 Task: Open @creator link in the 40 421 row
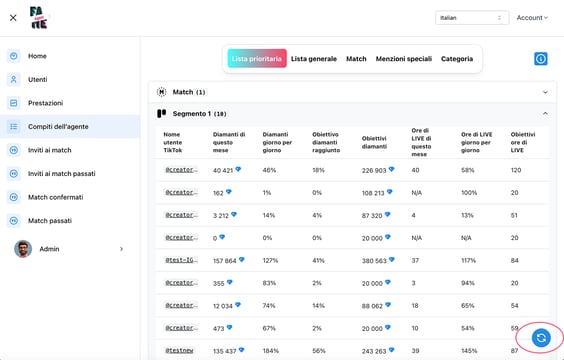coord(181,170)
